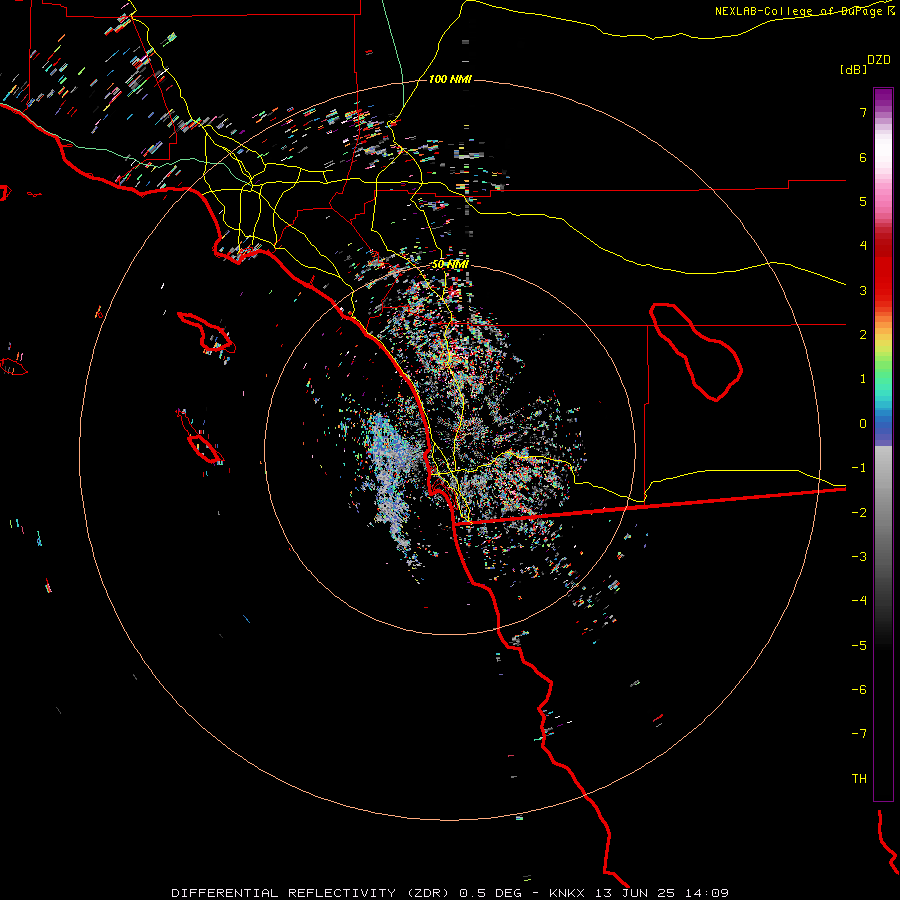
Task: Click the '13 JUN 25 14:09' timestamp
Action: click(664, 893)
